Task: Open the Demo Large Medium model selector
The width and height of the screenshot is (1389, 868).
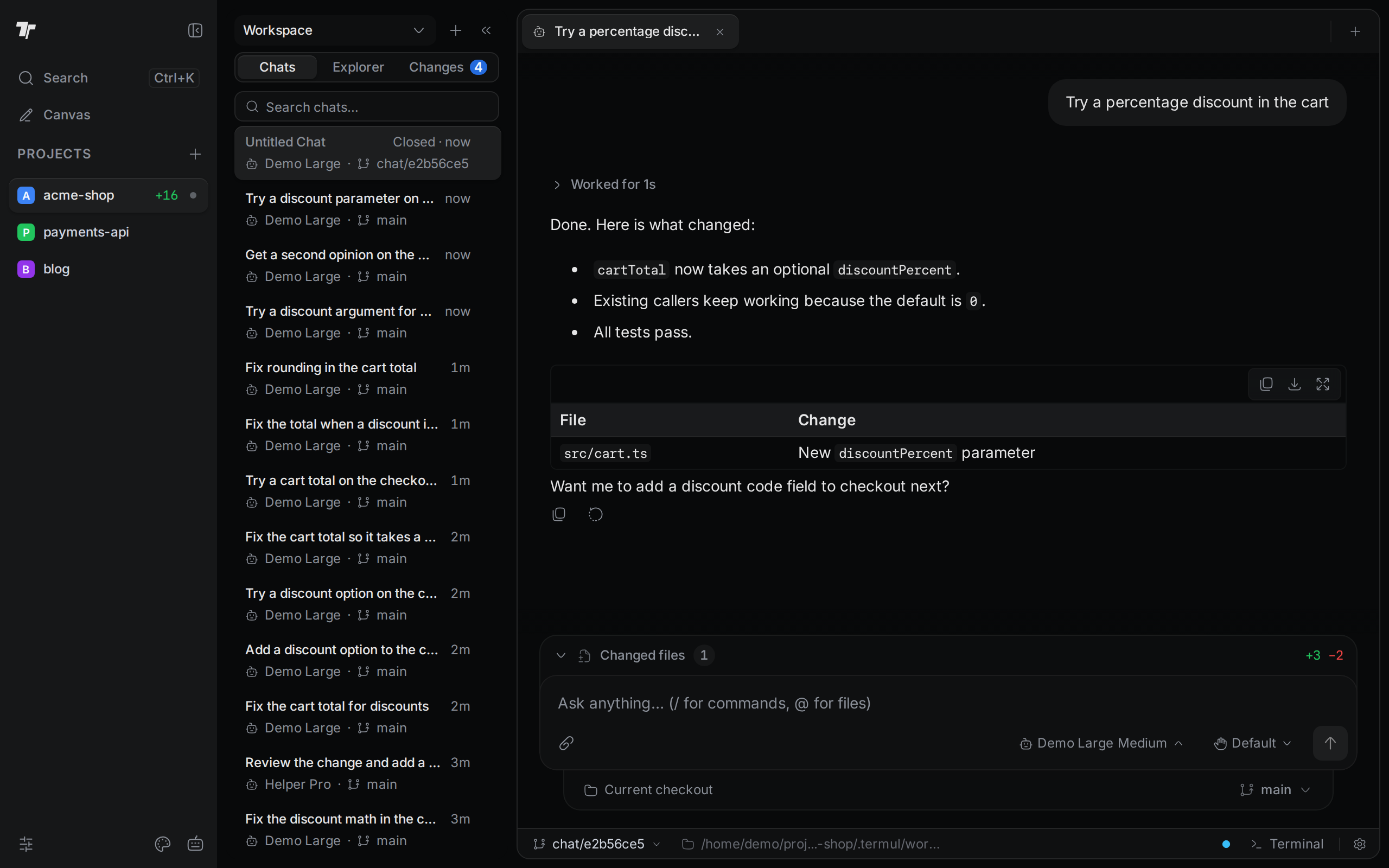Action: pos(1101,743)
